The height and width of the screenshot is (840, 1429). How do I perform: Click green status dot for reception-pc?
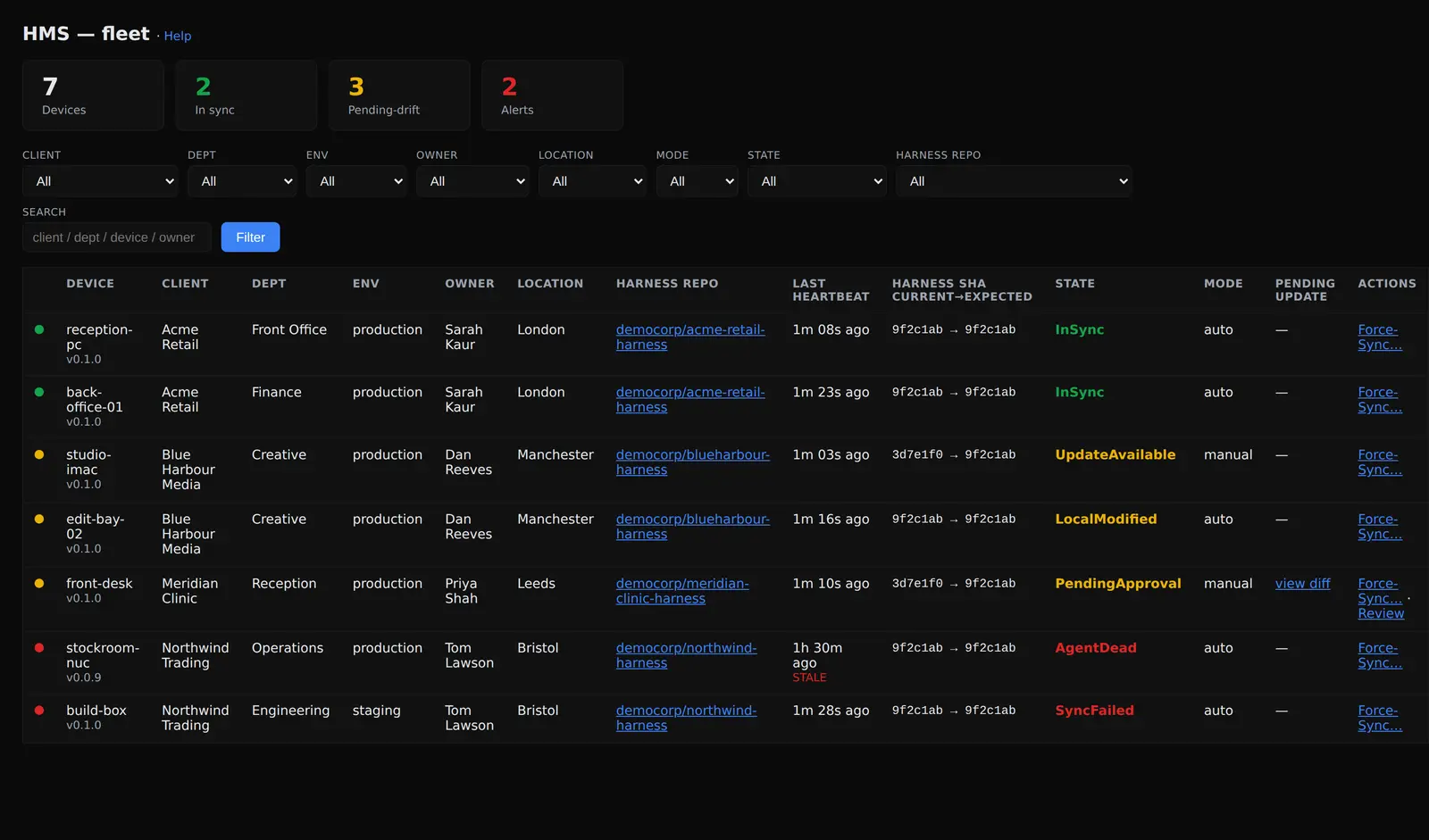click(x=39, y=329)
